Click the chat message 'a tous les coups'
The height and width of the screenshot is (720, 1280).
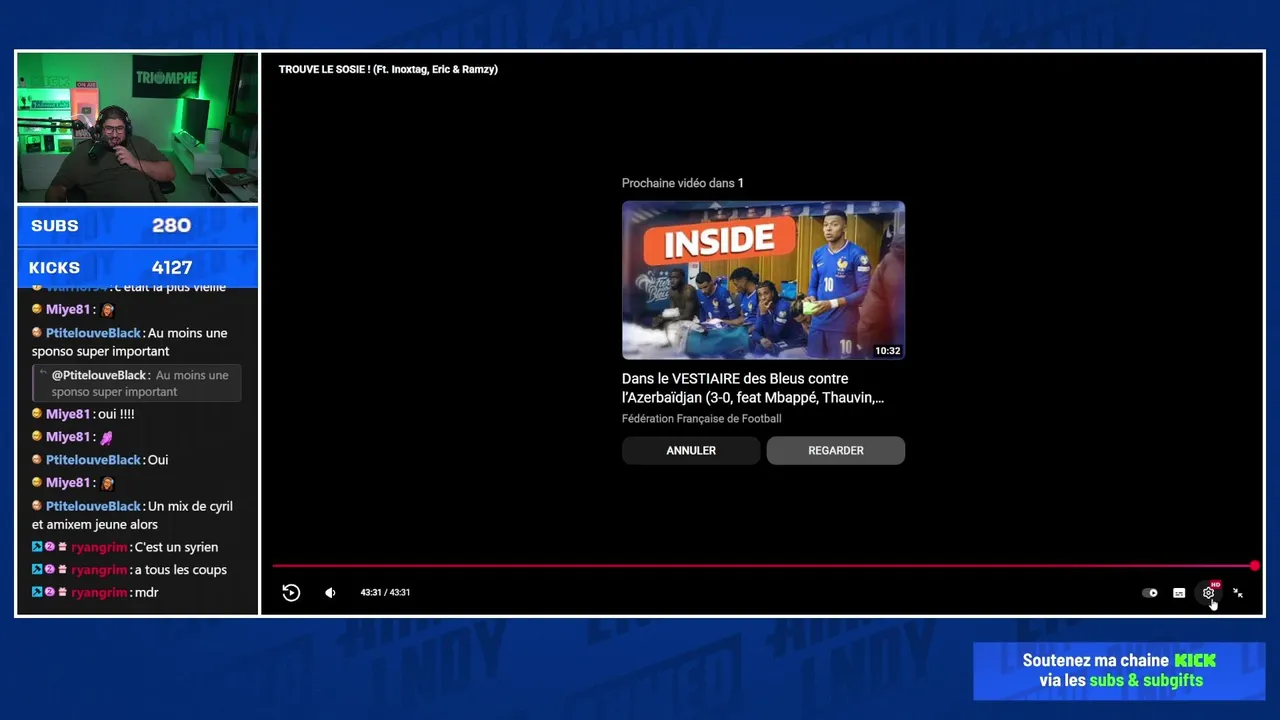181,570
